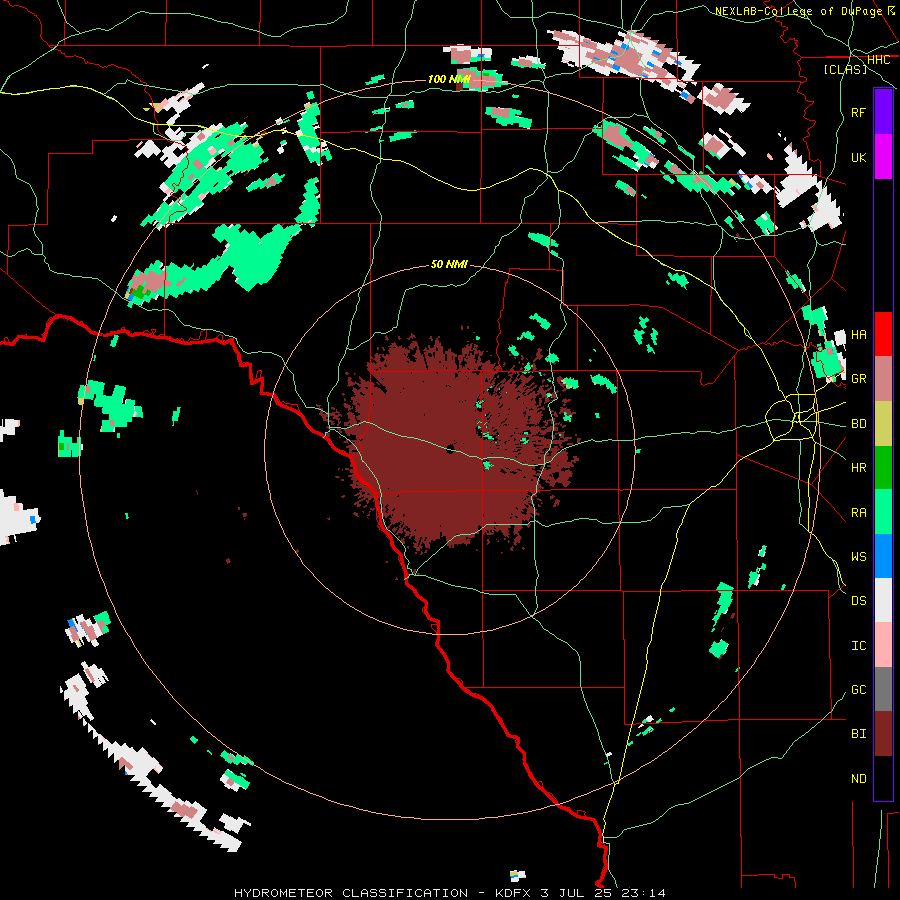Click the BI legend label

click(x=858, y=734)
